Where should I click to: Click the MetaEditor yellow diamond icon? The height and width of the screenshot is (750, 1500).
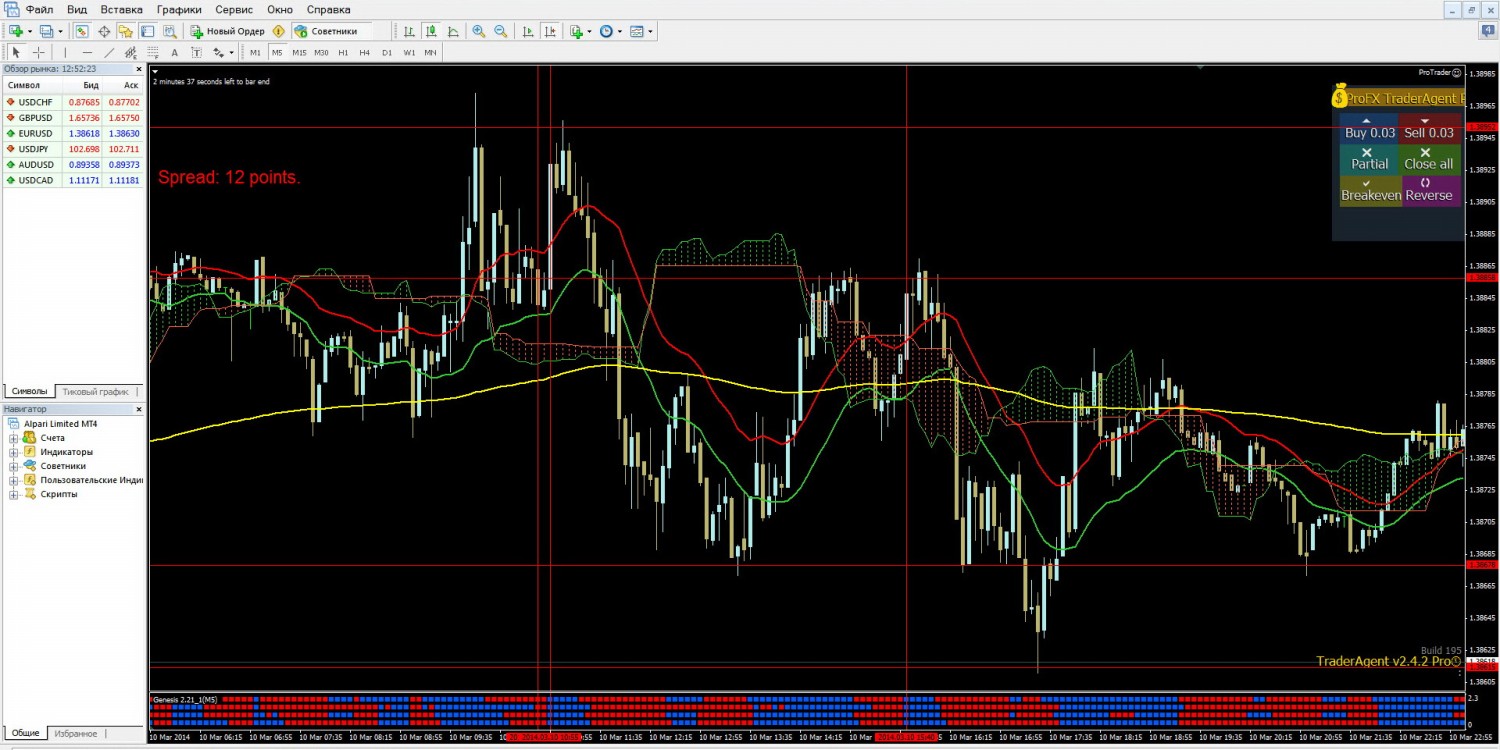click(x=278, y=31)
